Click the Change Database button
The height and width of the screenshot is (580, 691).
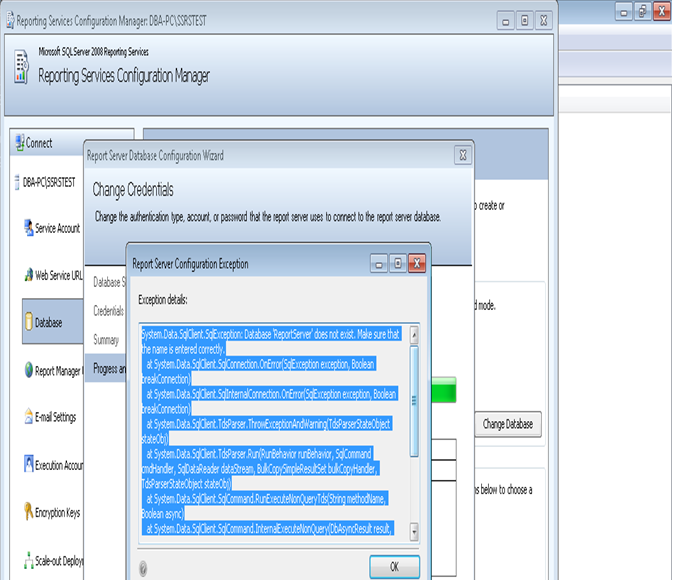[508, 425]
